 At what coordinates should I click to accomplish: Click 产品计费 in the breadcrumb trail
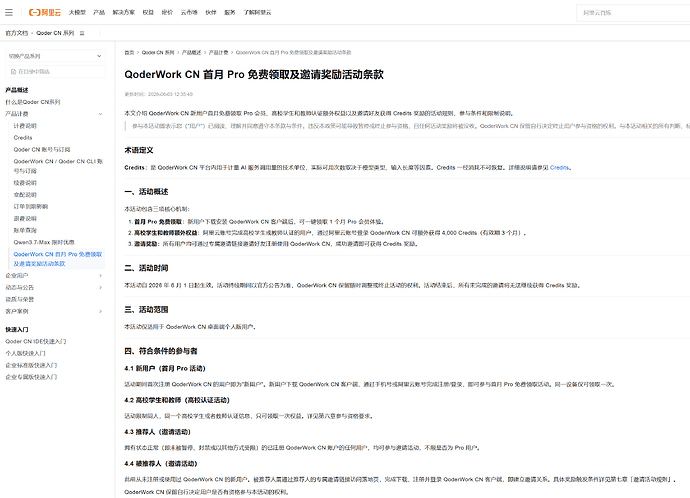(x=218, y=52)
